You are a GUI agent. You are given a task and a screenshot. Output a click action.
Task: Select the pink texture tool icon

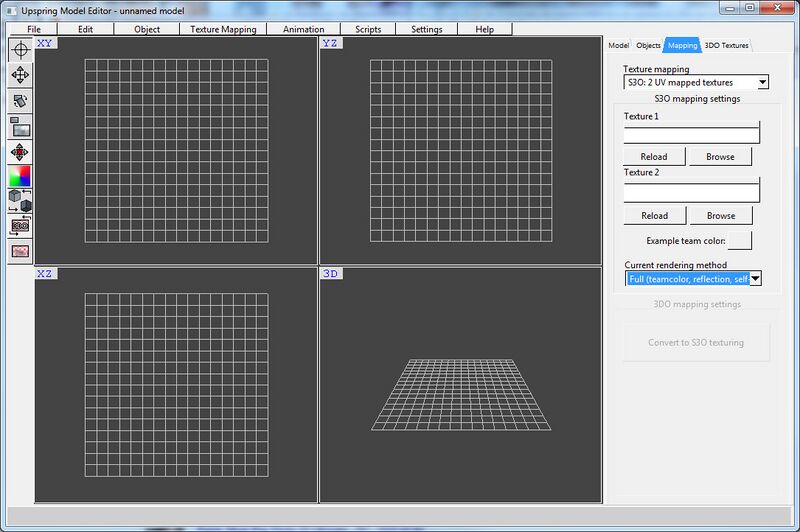coord(20,251)
